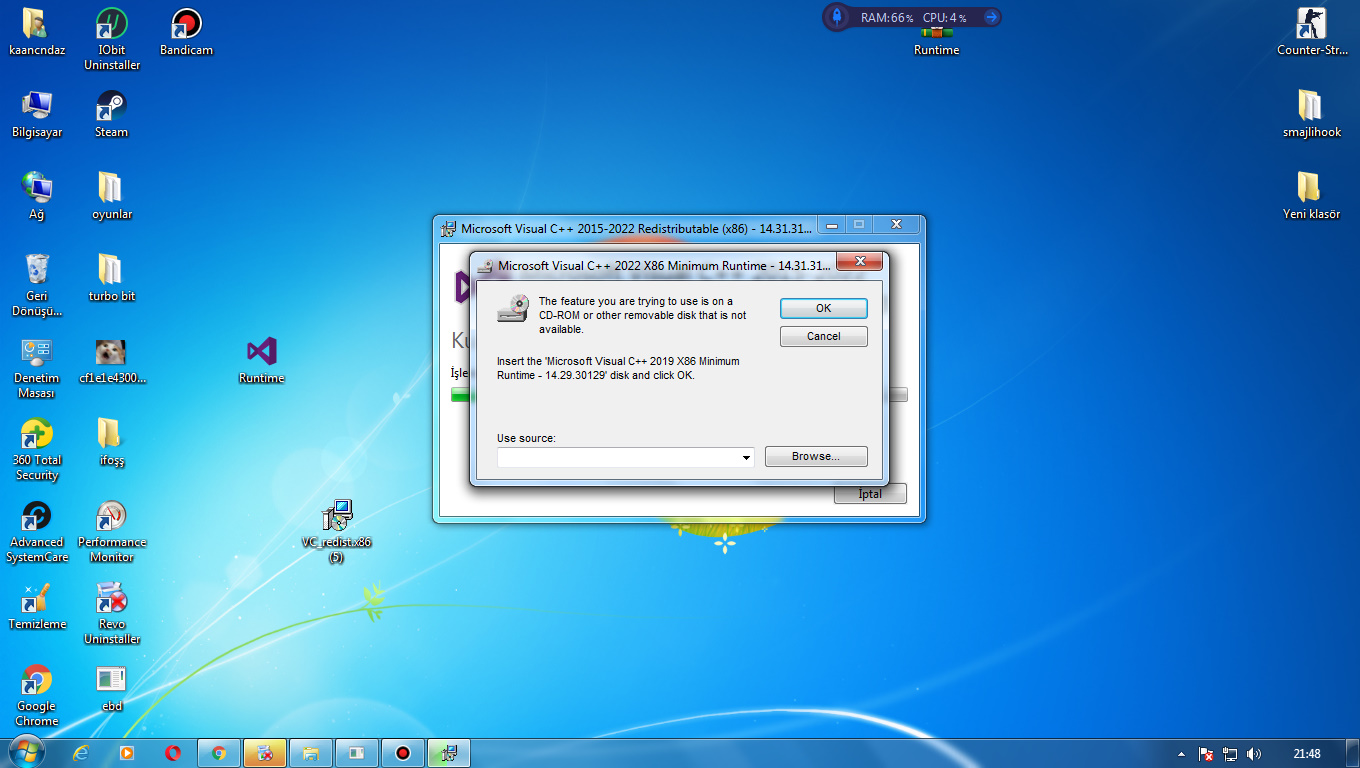Click OK in the Minimum Runtime dialog
The width and height of the screenshot is (1360, 768).
[823, 308]
